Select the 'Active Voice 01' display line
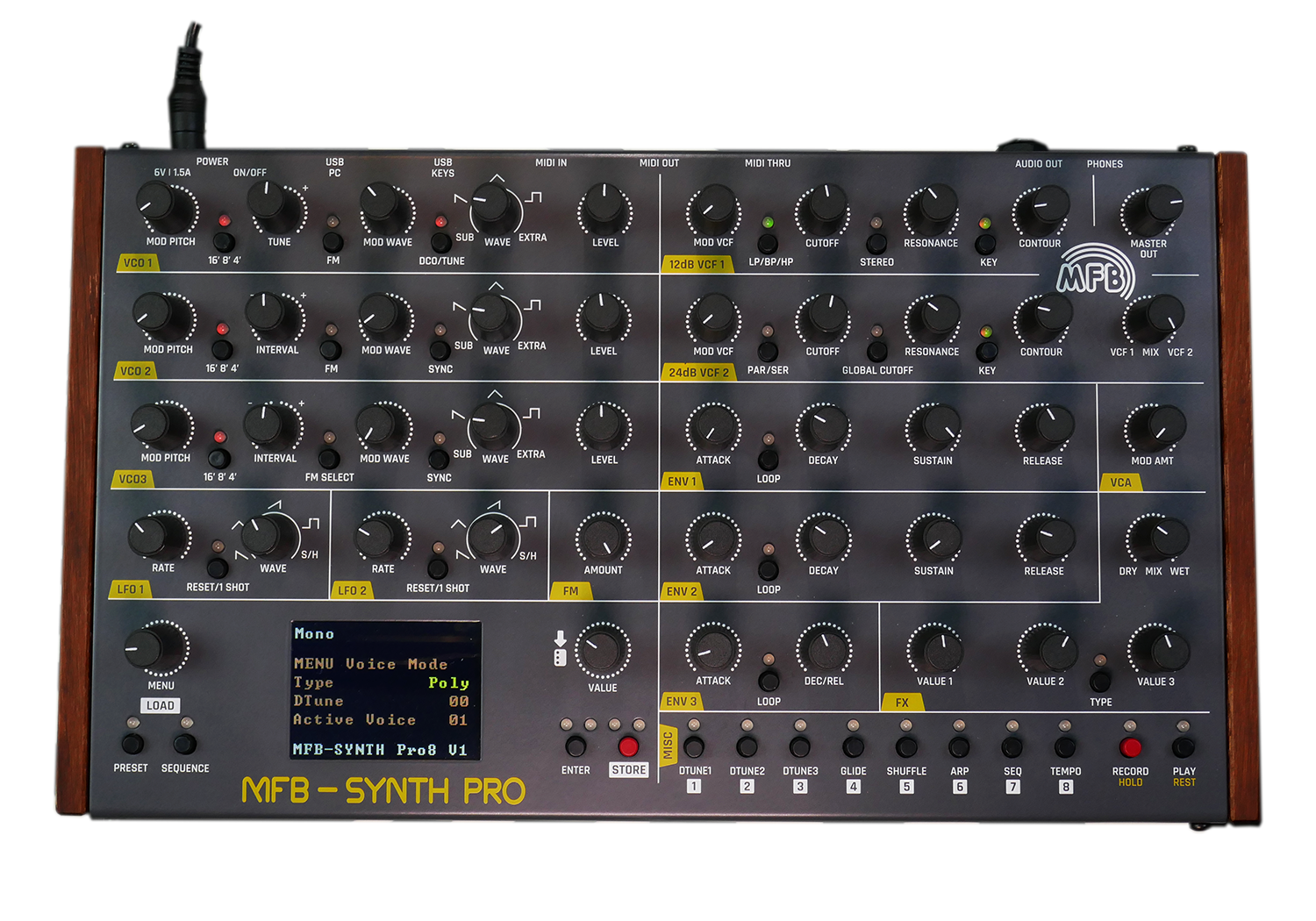Image resolution: width=1316 pixels, height=921 pixels. pos(382,719)
